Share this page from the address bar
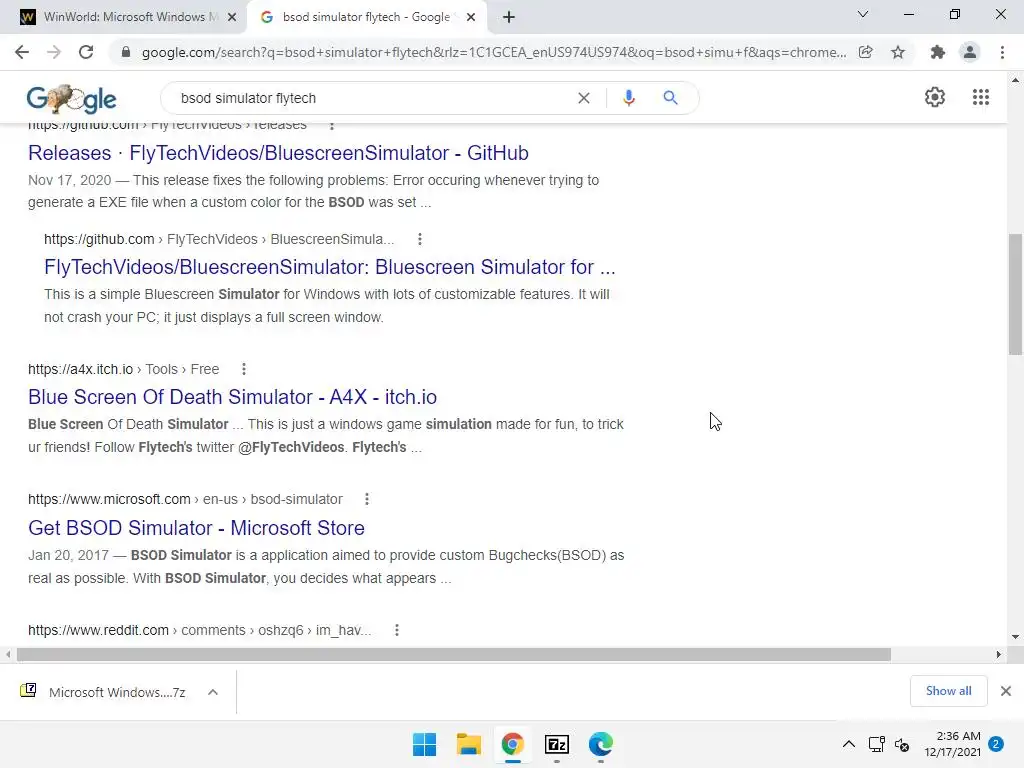This screenshot has width=1024, height=768. [x=865, y=52]
